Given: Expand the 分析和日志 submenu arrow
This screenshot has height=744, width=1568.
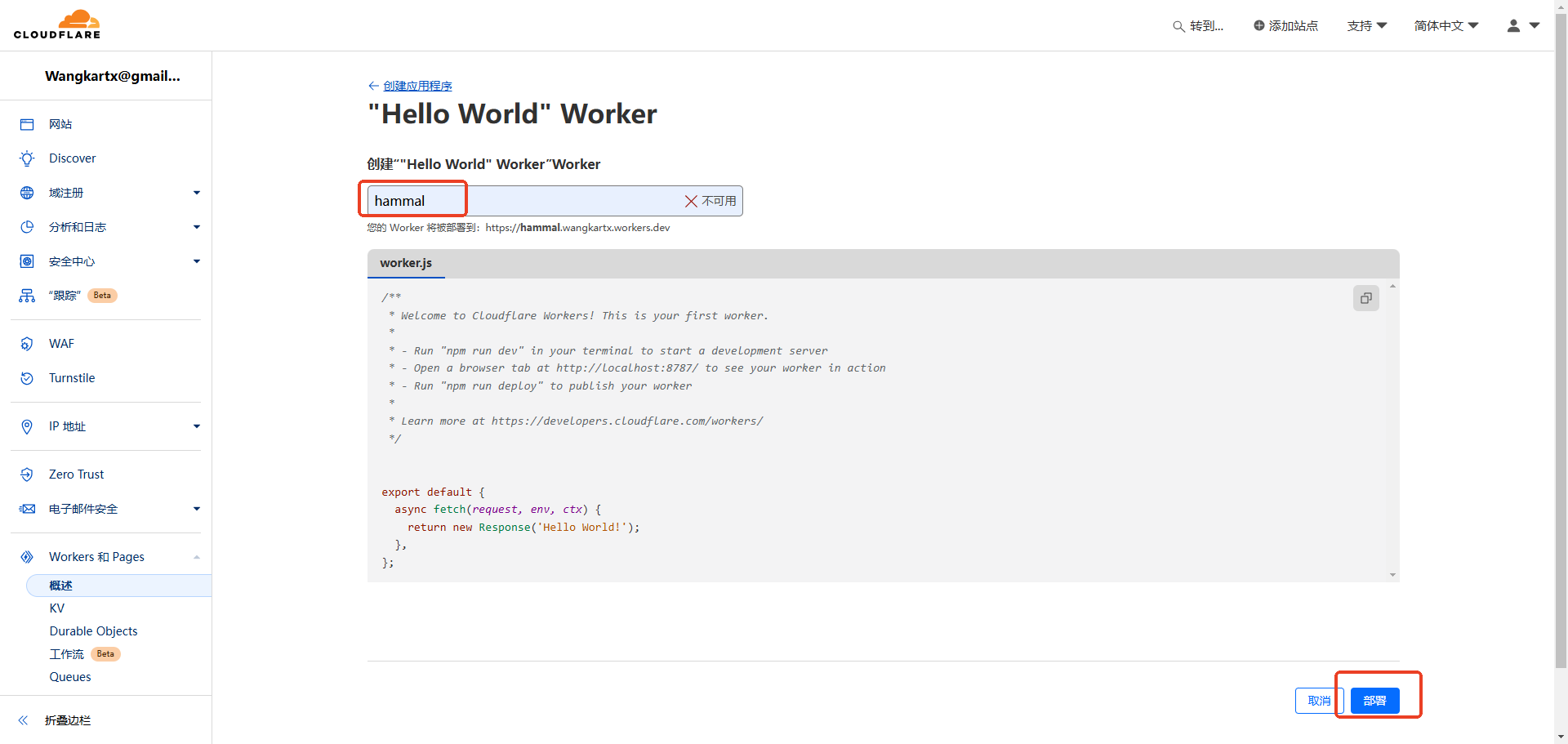Looking at the screenshot, I should point(197,227).
